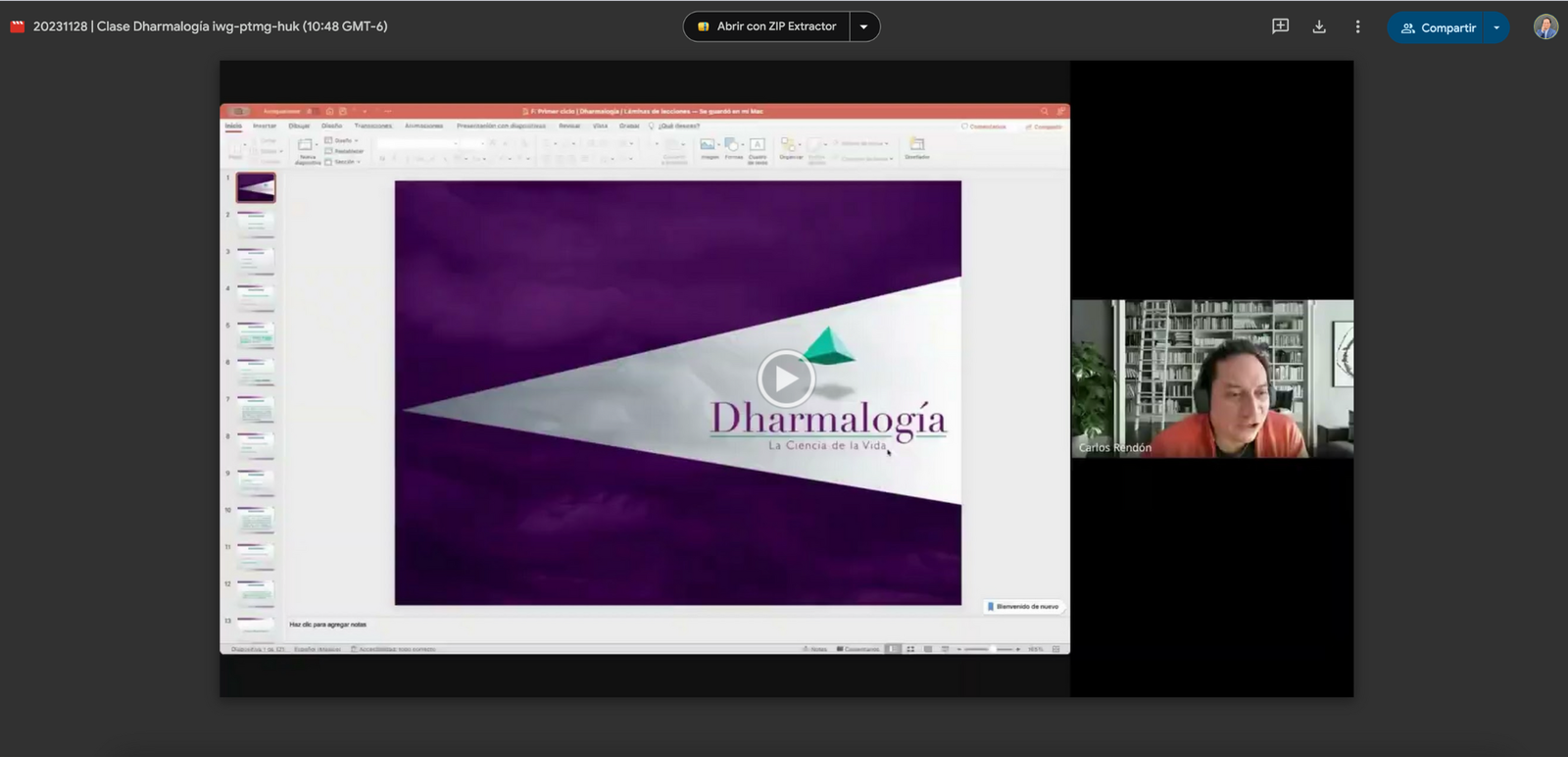Click the account avatar at top right
Screen dimensions: 1568x757
(1545, 27)
